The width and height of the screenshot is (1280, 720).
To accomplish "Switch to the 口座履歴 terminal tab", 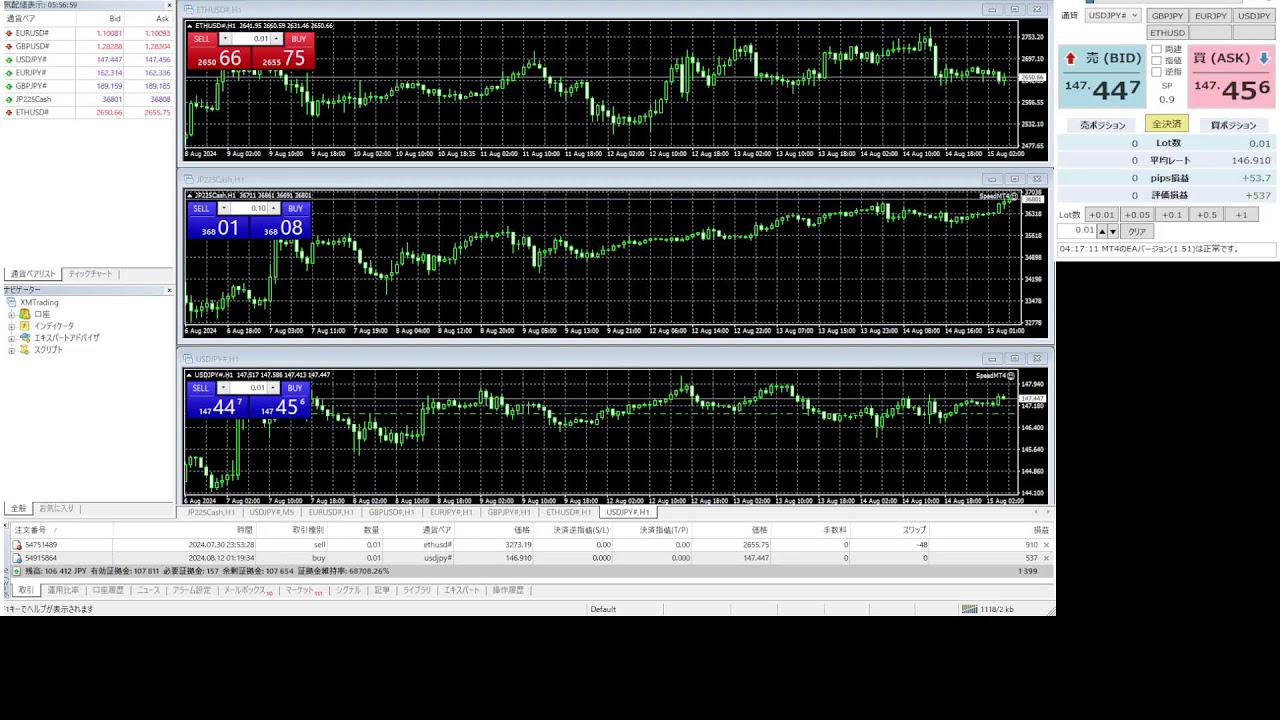I will (x=108, y=590).
